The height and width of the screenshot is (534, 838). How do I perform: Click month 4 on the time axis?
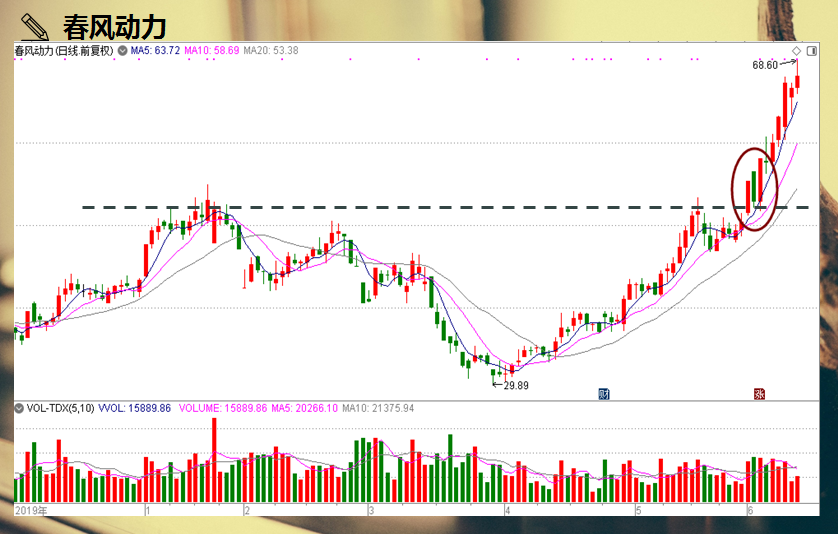(x=507, y=510)
